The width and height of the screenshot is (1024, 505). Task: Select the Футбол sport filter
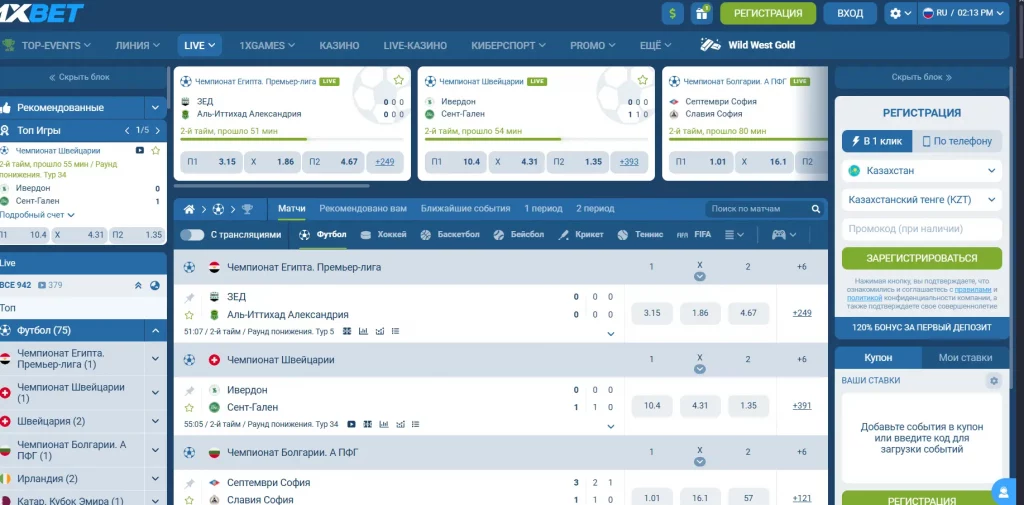click(323, 235)
